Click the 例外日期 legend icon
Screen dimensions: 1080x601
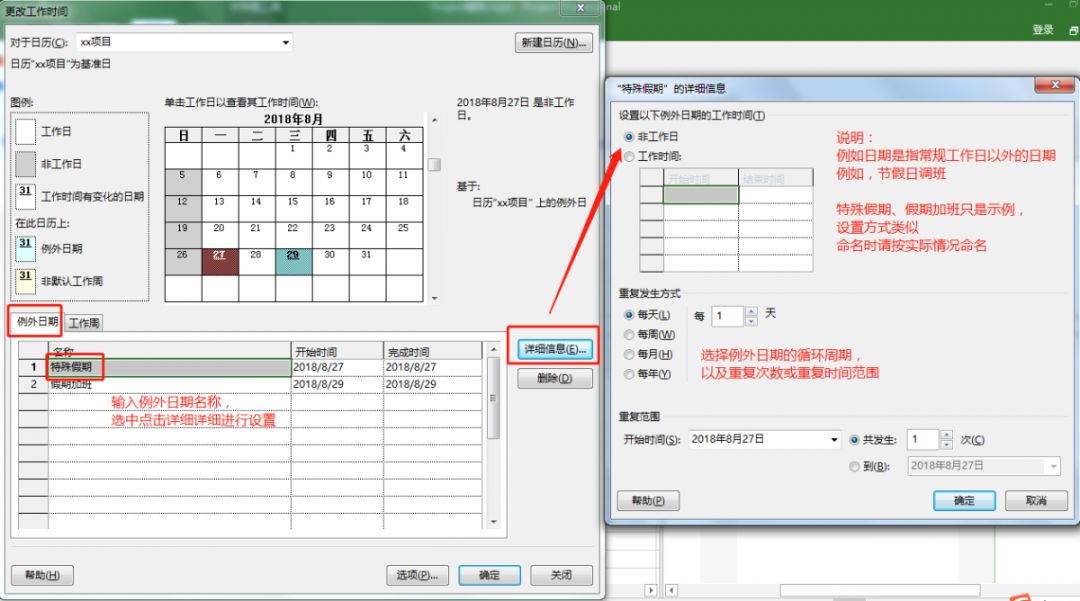[25, 249]
